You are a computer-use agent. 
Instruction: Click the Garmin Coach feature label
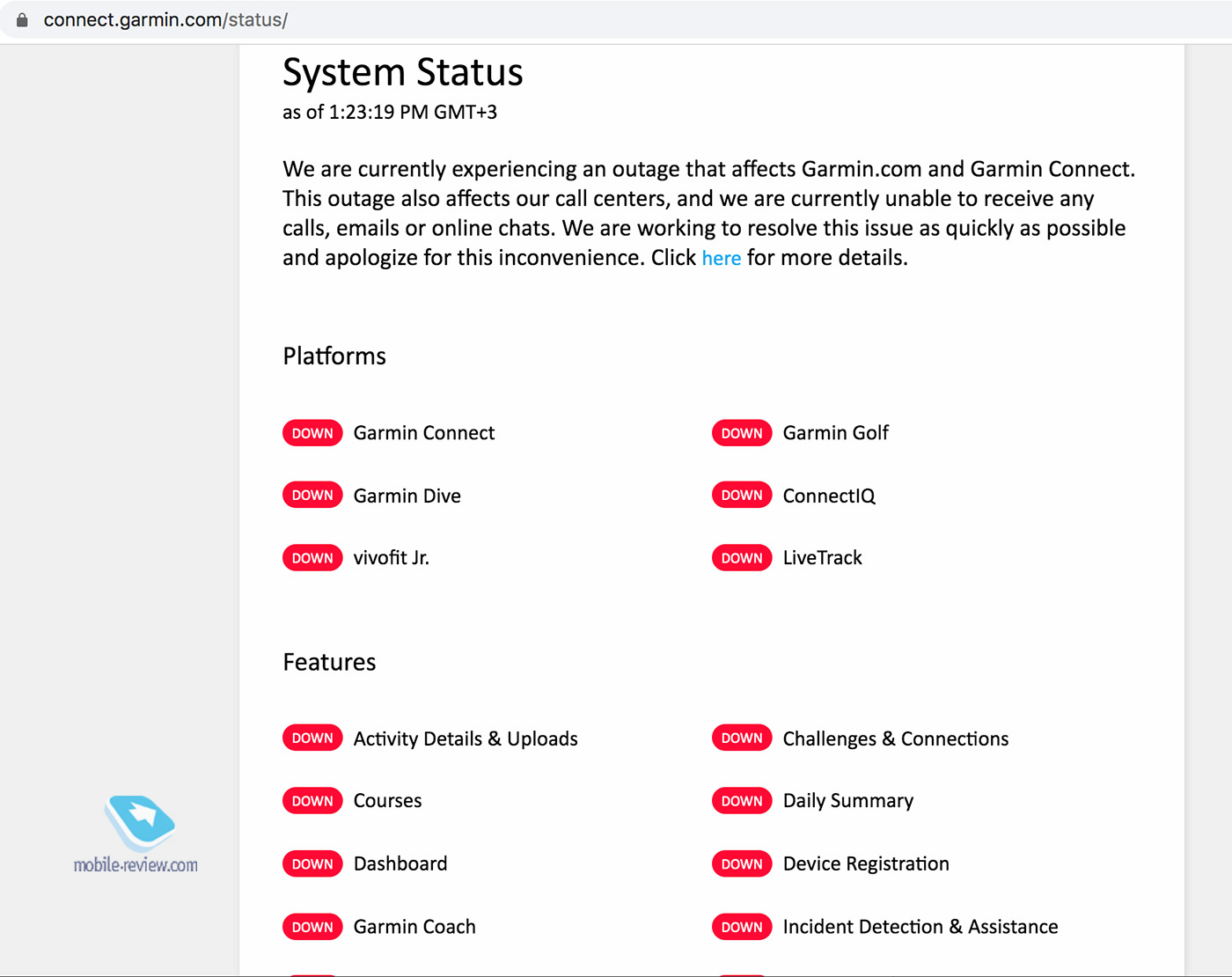(x=414, y=927)
